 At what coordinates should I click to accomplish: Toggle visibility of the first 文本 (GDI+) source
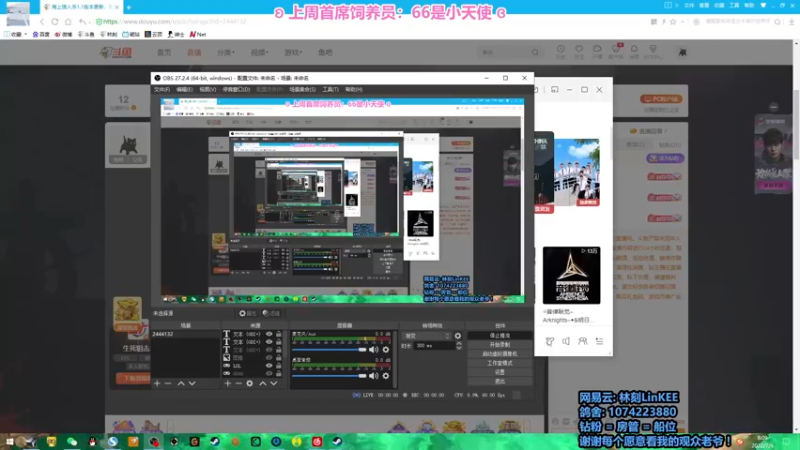[269, 334]
